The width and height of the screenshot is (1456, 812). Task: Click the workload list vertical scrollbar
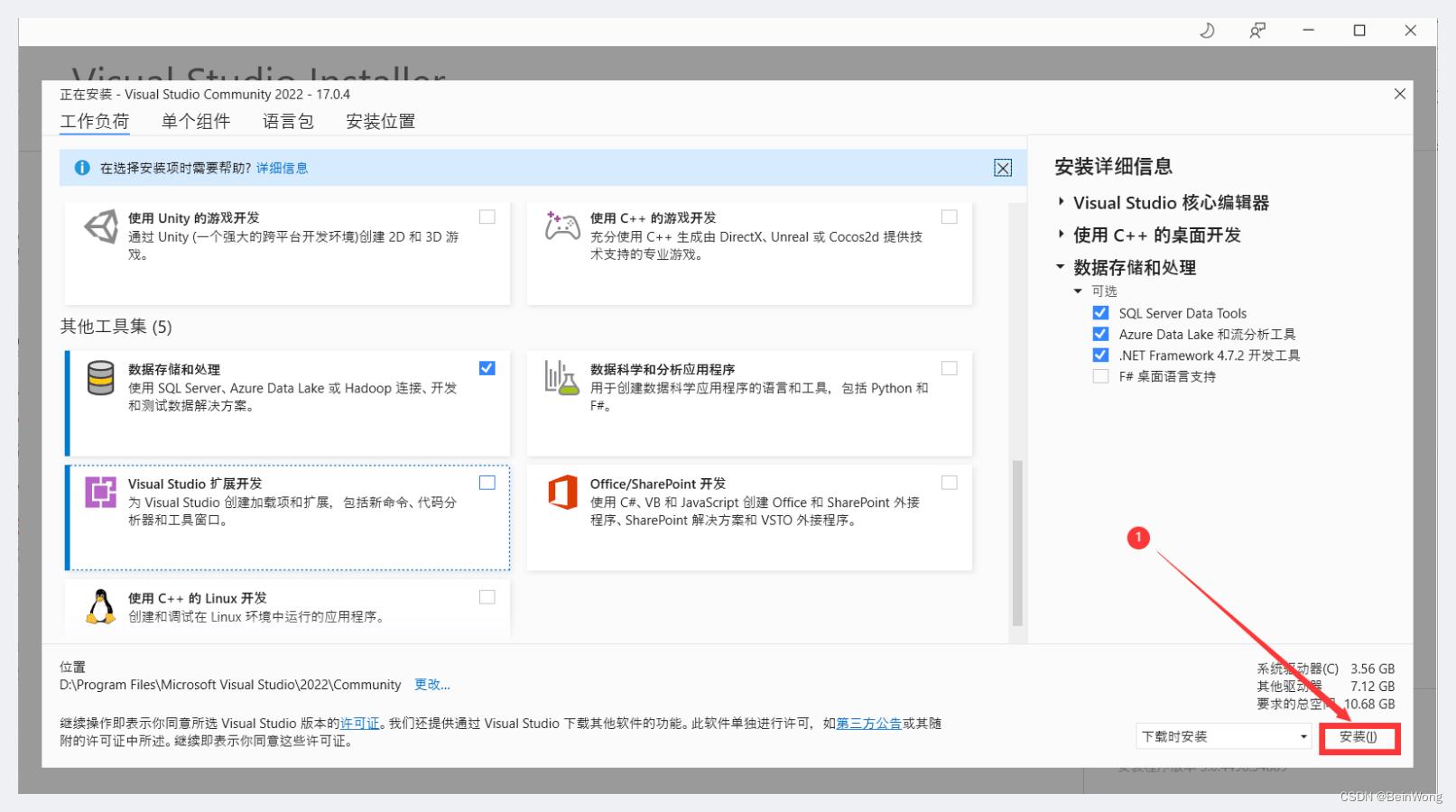[x=1017, y=541]
